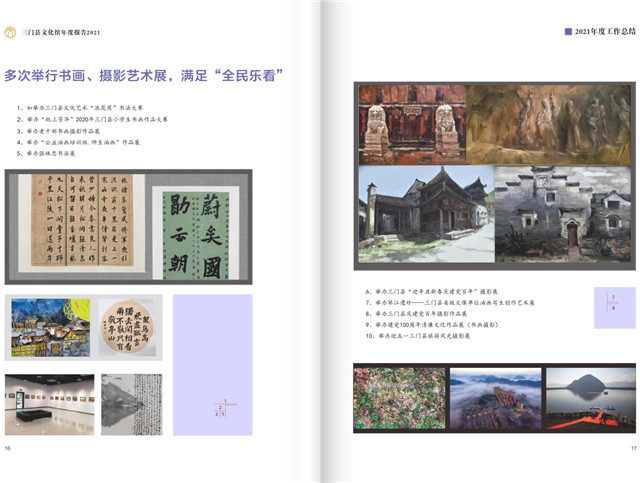Click the lavender layout key numbered 1 to 5
This screenshot has height=483, width=640.
[x=213, y=365]
